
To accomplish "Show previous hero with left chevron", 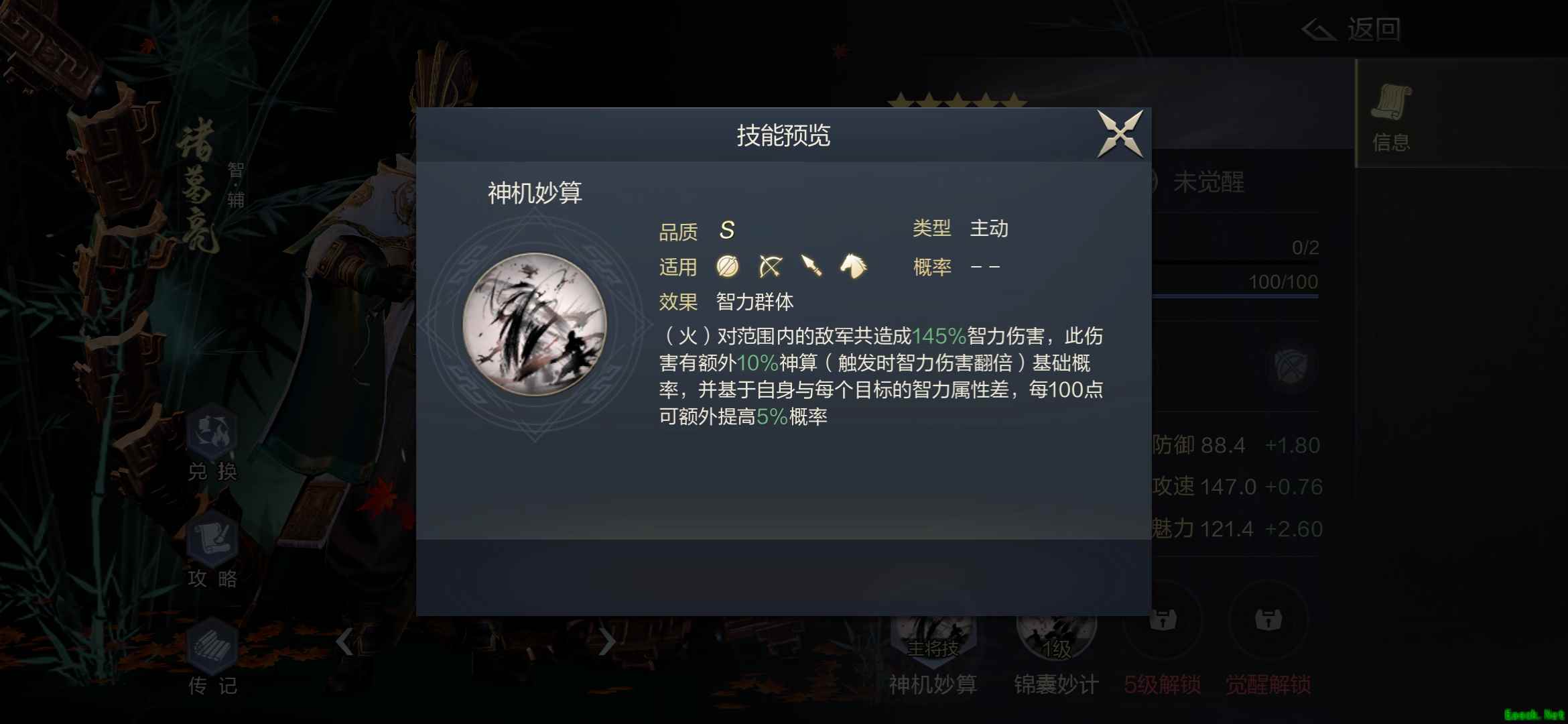I will [x=344, y=642].
